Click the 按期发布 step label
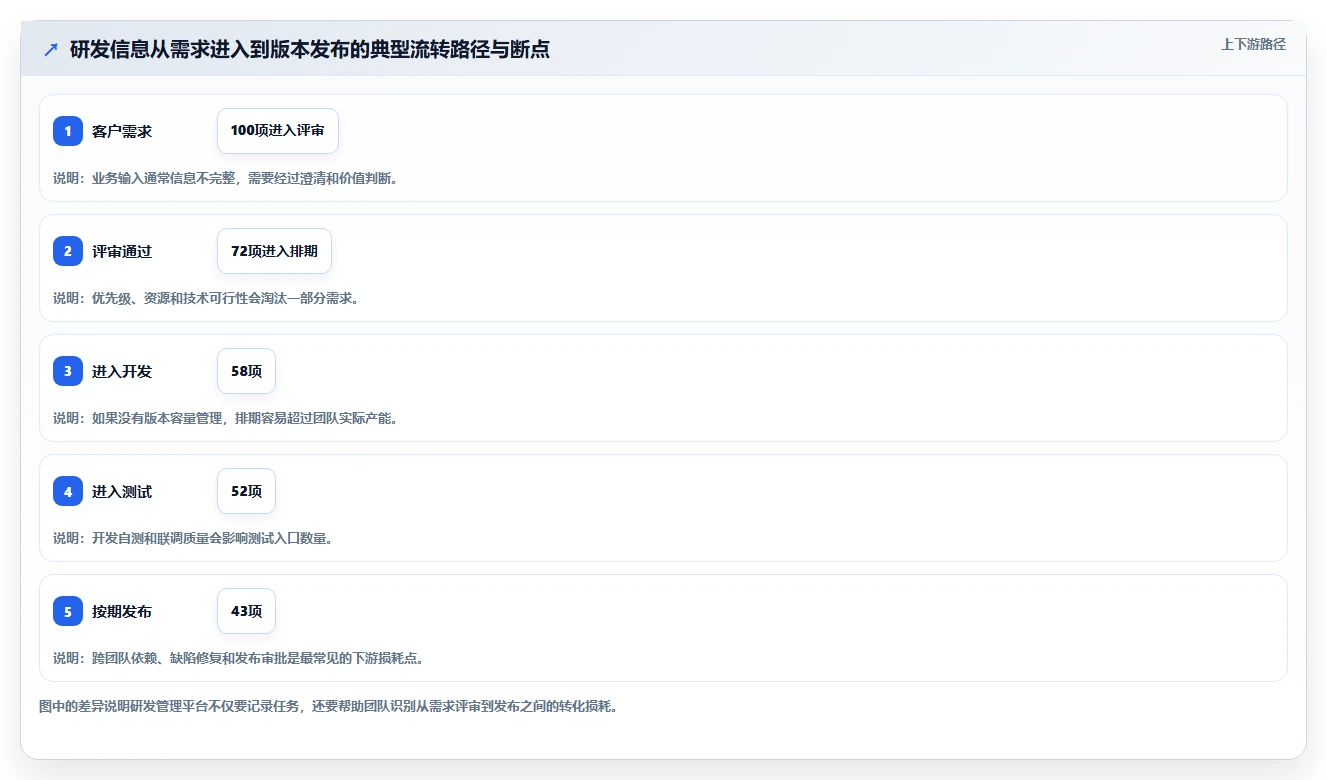This screenshot has height=780, width=1327. point(122,611)
